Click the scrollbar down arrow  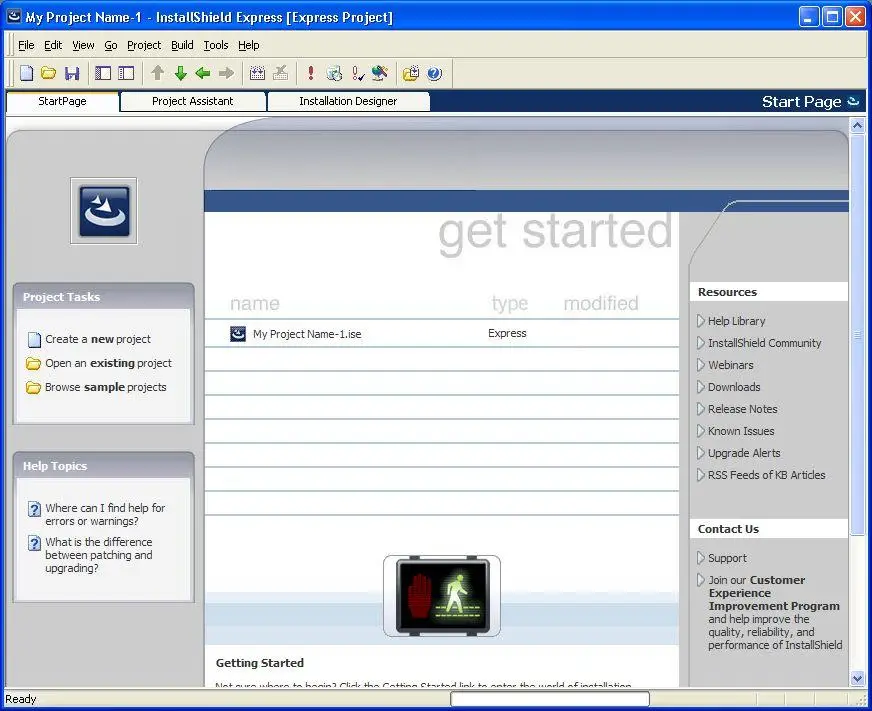857,678
